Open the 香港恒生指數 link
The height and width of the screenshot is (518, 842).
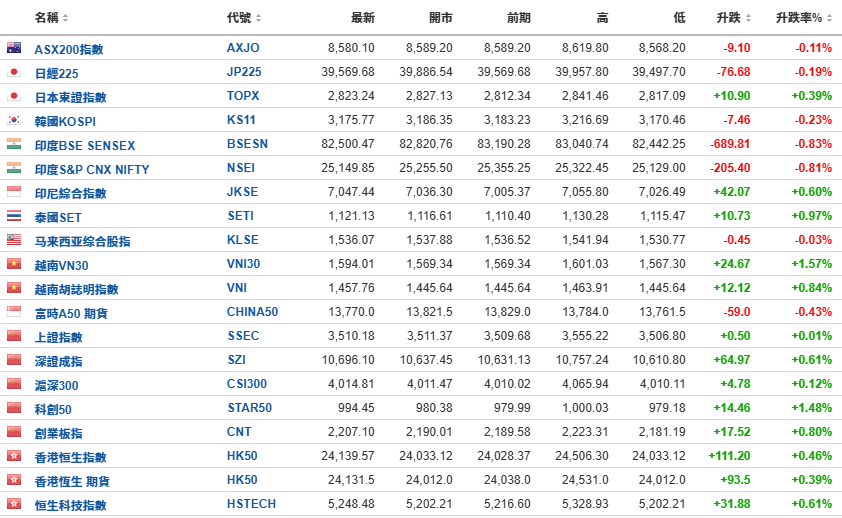click(70, 457)
